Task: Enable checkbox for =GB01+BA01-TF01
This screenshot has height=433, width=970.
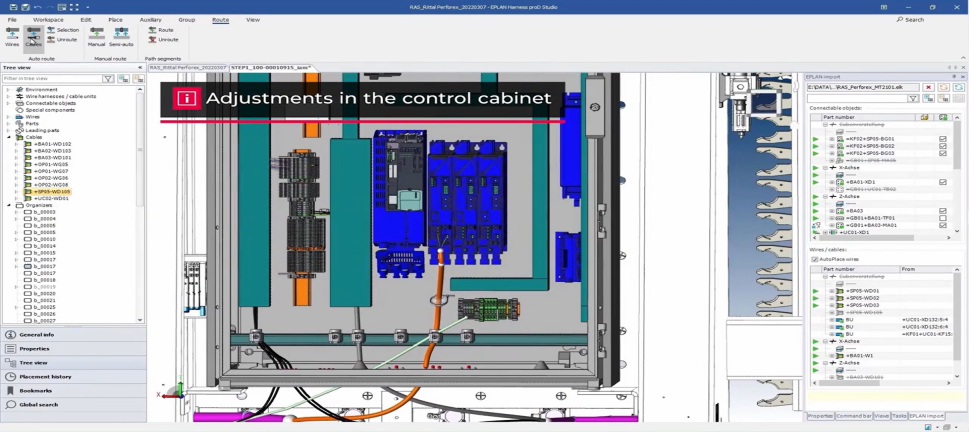Action: (x=943, y=218)
